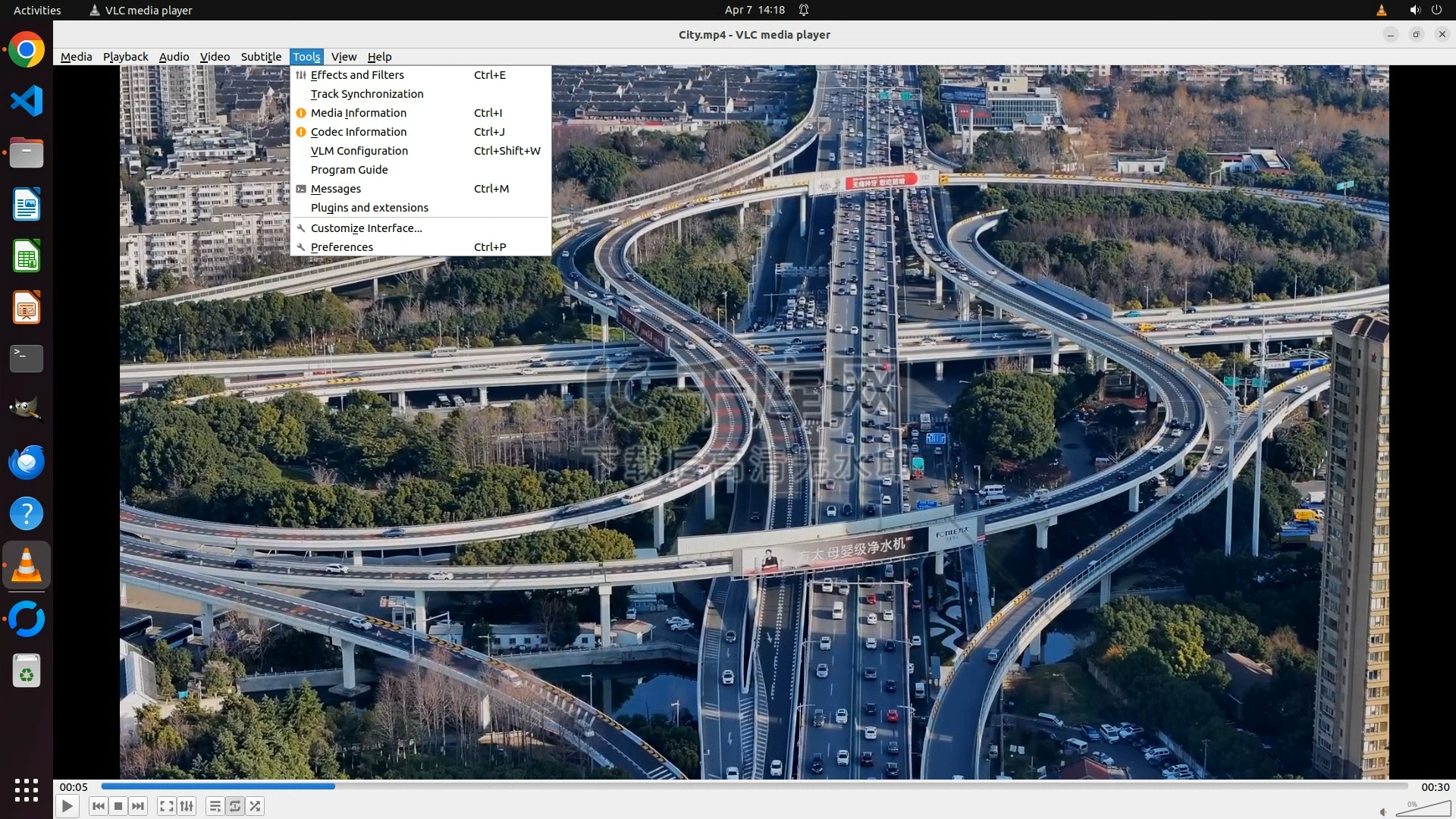The height and width of the screenshot is (819, 1456).
Task: Skip to next media in playlist
Action: (x=138, y=806)
